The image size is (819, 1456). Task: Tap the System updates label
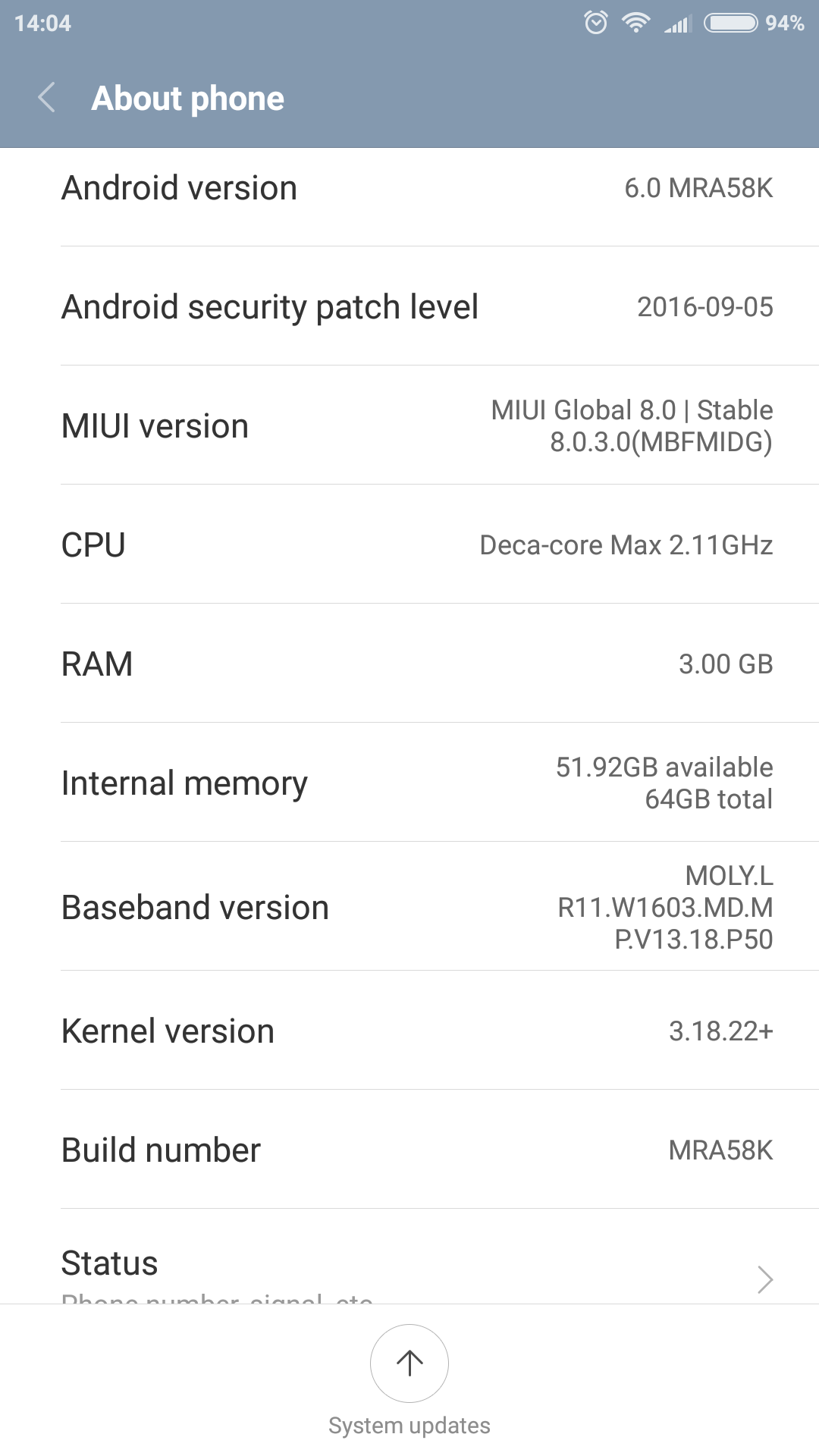click(409, 1426)
